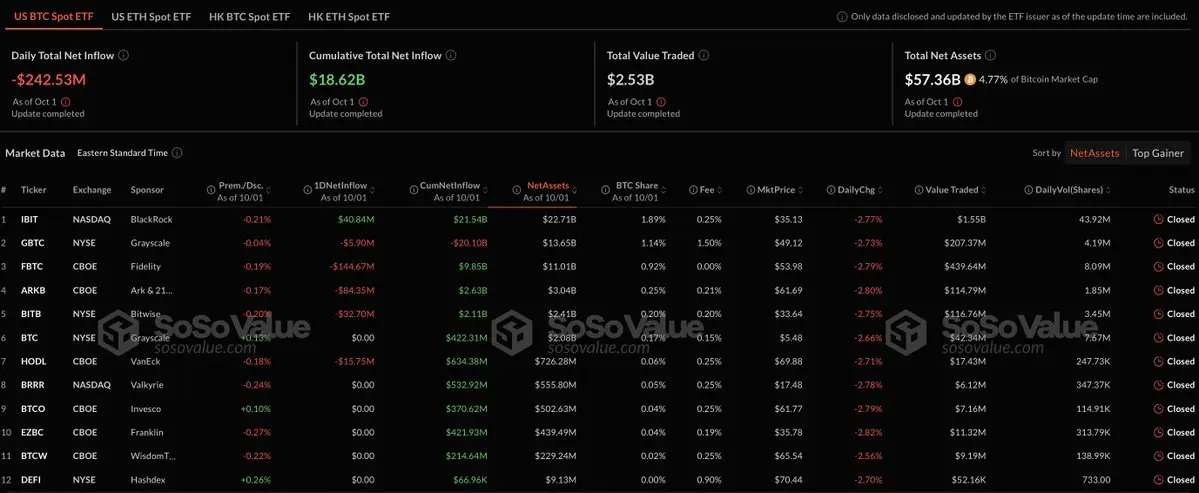Click the Exchange column header
Image resolution: width=1199 pixels, height=493 pixels.
click(92, 190)
